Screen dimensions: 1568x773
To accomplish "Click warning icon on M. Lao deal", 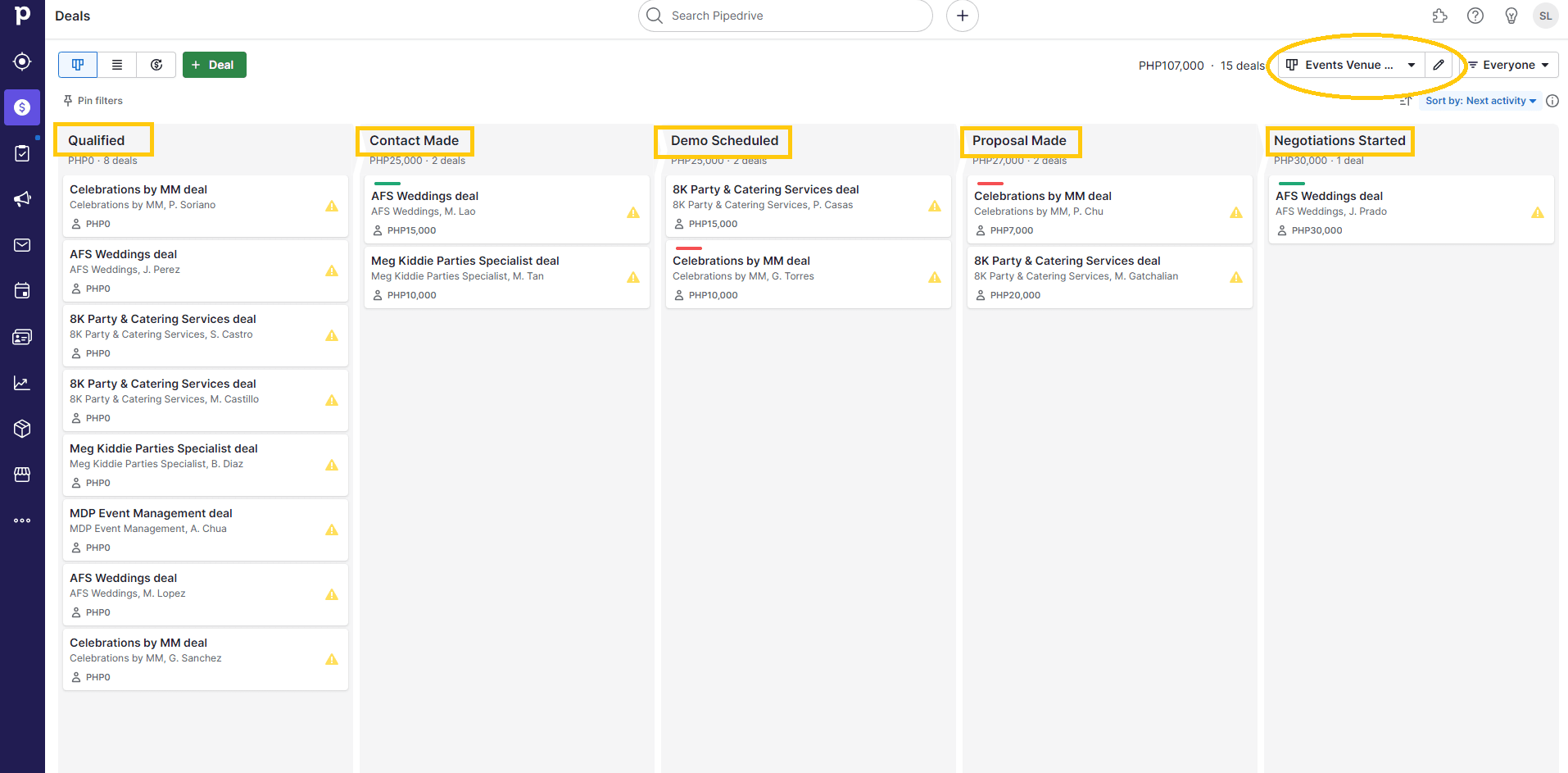I will click(633, 212).
